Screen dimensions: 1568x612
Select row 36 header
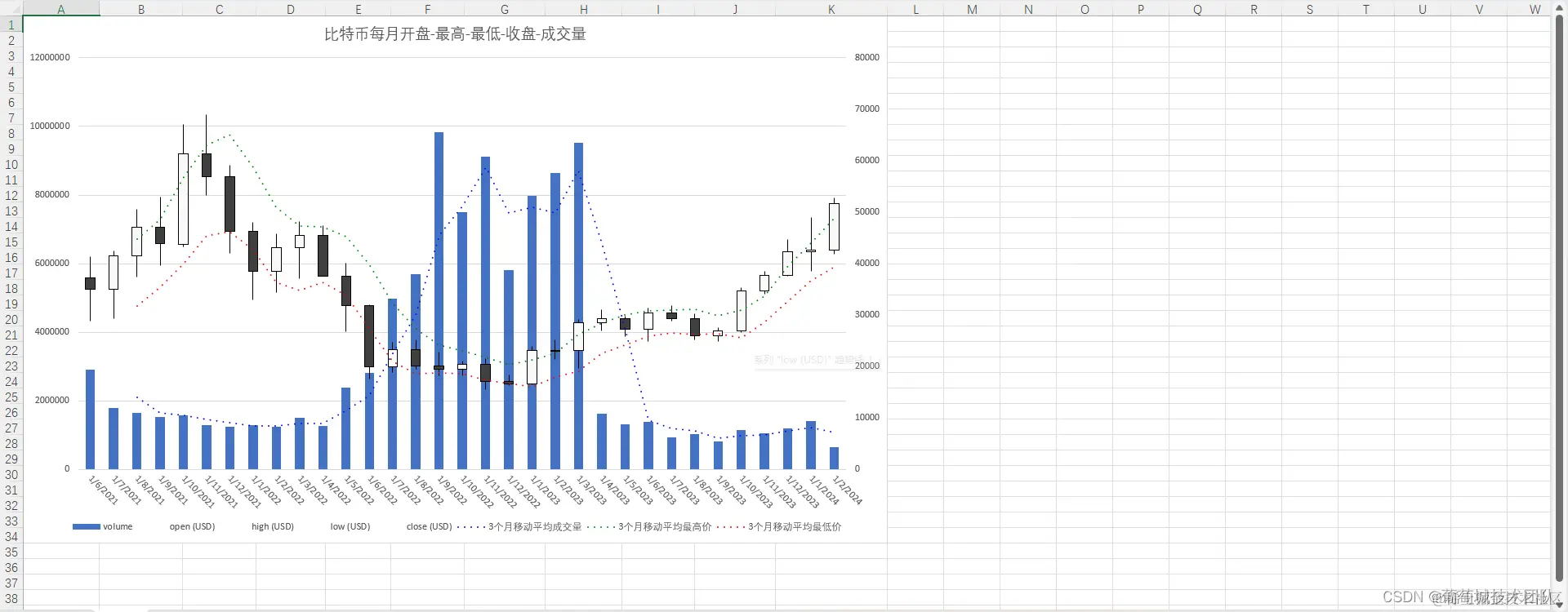(11, 568)
